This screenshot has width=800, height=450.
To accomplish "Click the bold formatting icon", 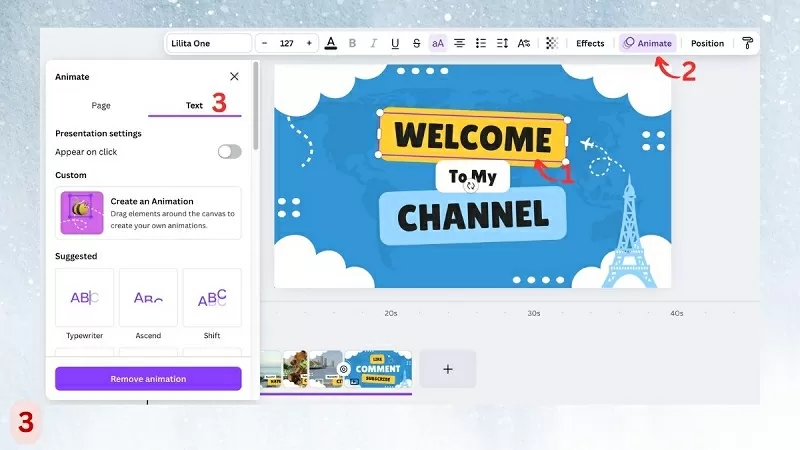I will [352, 43].
